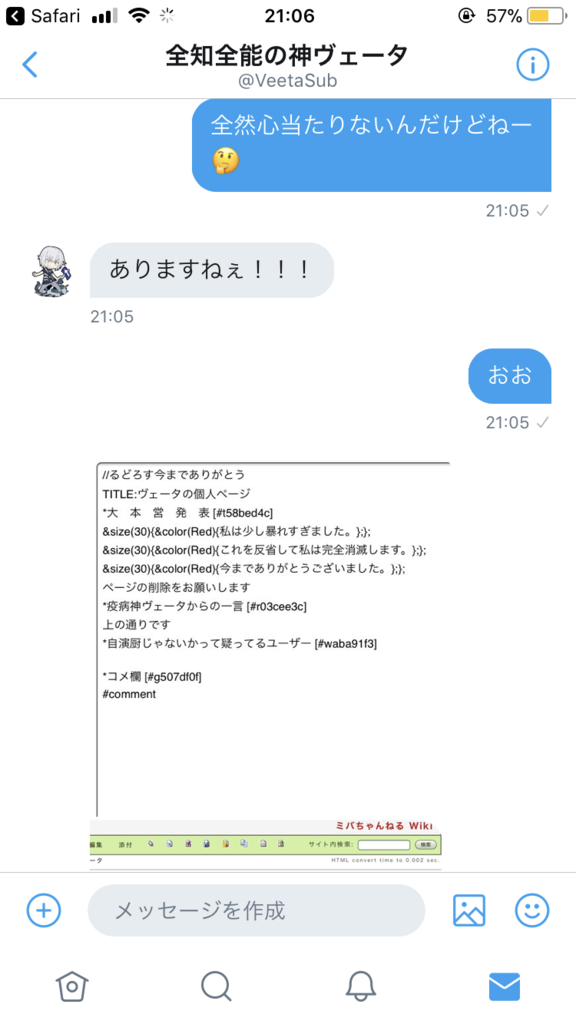
Task: Tap the おお sent message bubble
Action: tap(510, 376)
